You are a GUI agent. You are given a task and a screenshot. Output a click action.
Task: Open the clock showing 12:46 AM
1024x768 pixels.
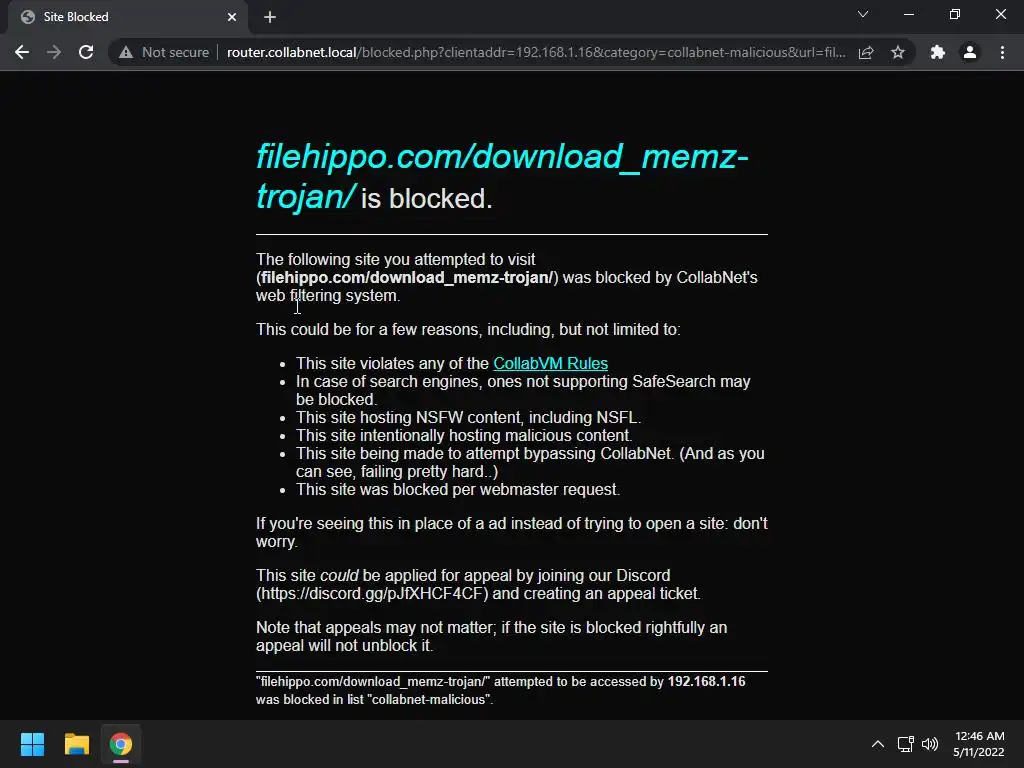click(979, 744)
